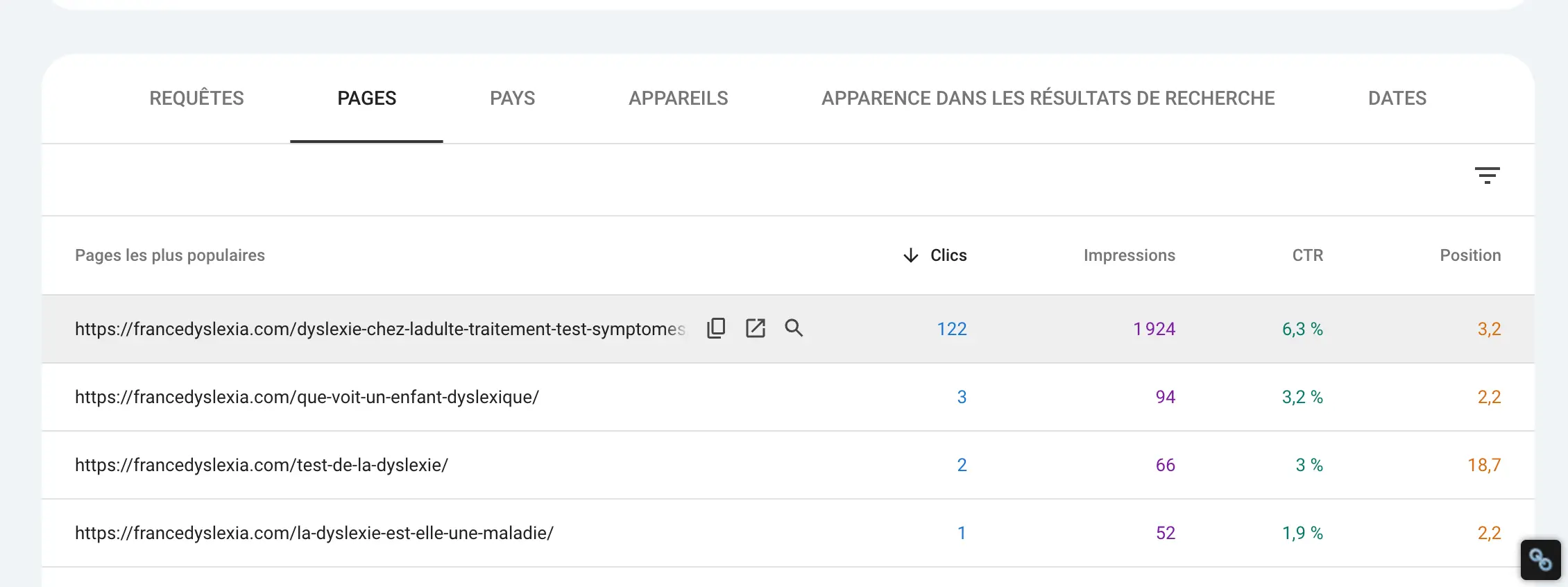Screen dimensions: 1568x587
Task: Sort table by Position column
Action: tap(1469, 255)
